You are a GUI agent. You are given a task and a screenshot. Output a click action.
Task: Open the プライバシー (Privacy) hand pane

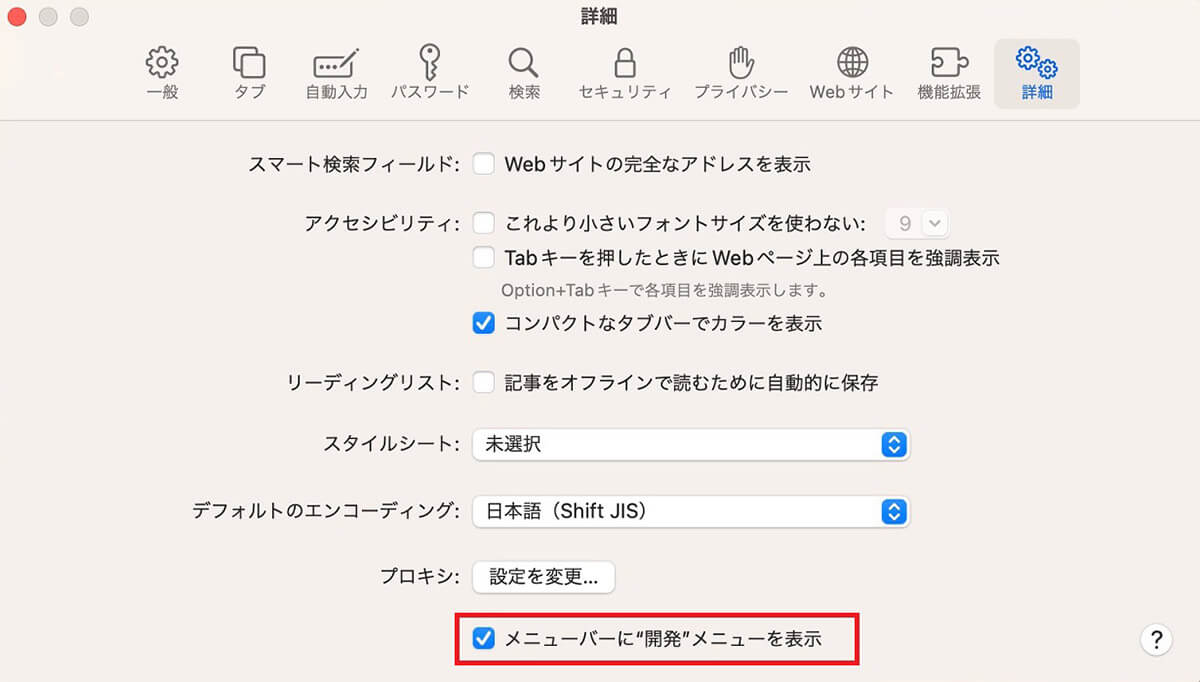741,74
